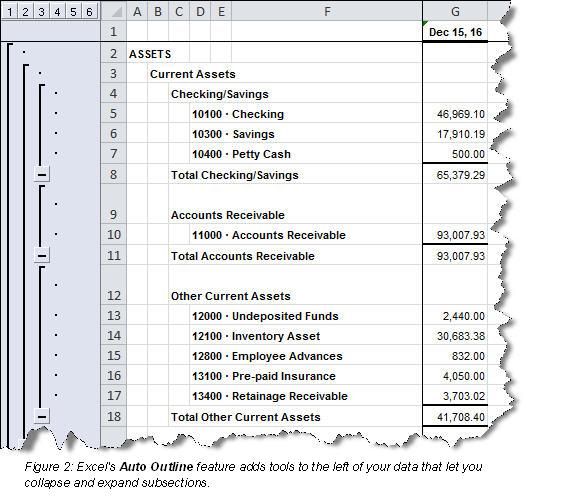Select the 3,703.02 value cell
The height and width of the screenshot is (501, 580).
point(455,396)
